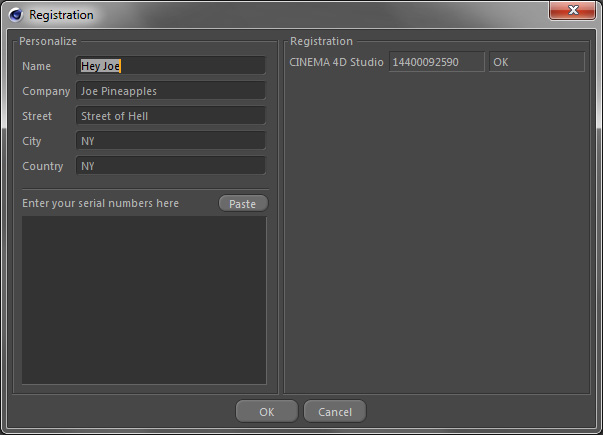This screenshot has width=603, height=435.
Task: Click the Name label text
Action: click(37, 66)
